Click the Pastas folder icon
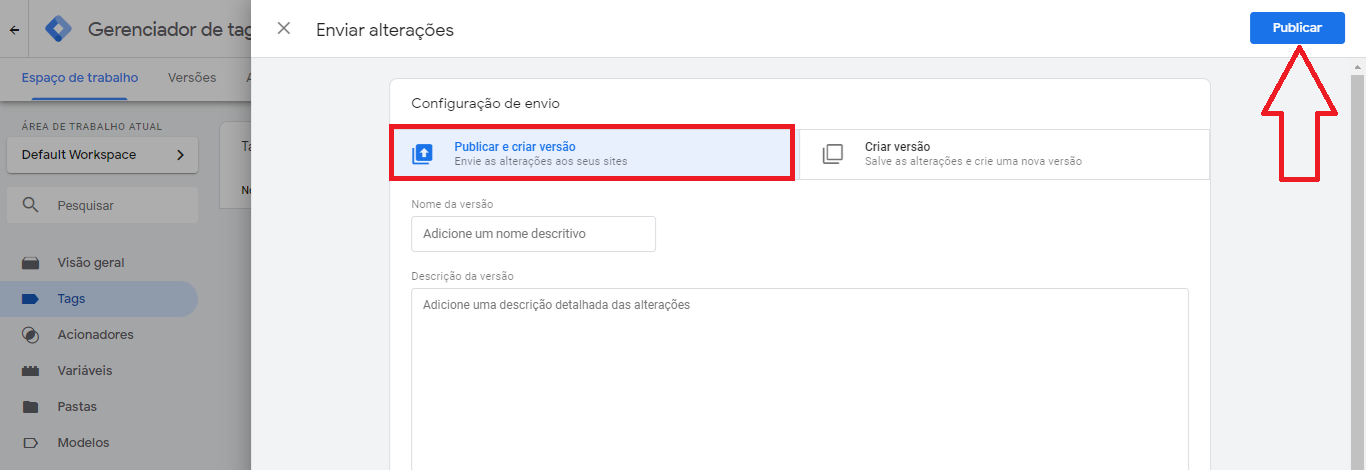Image resolution: width=1366 pixels, height=470 pixels. (x=31, y=407)
